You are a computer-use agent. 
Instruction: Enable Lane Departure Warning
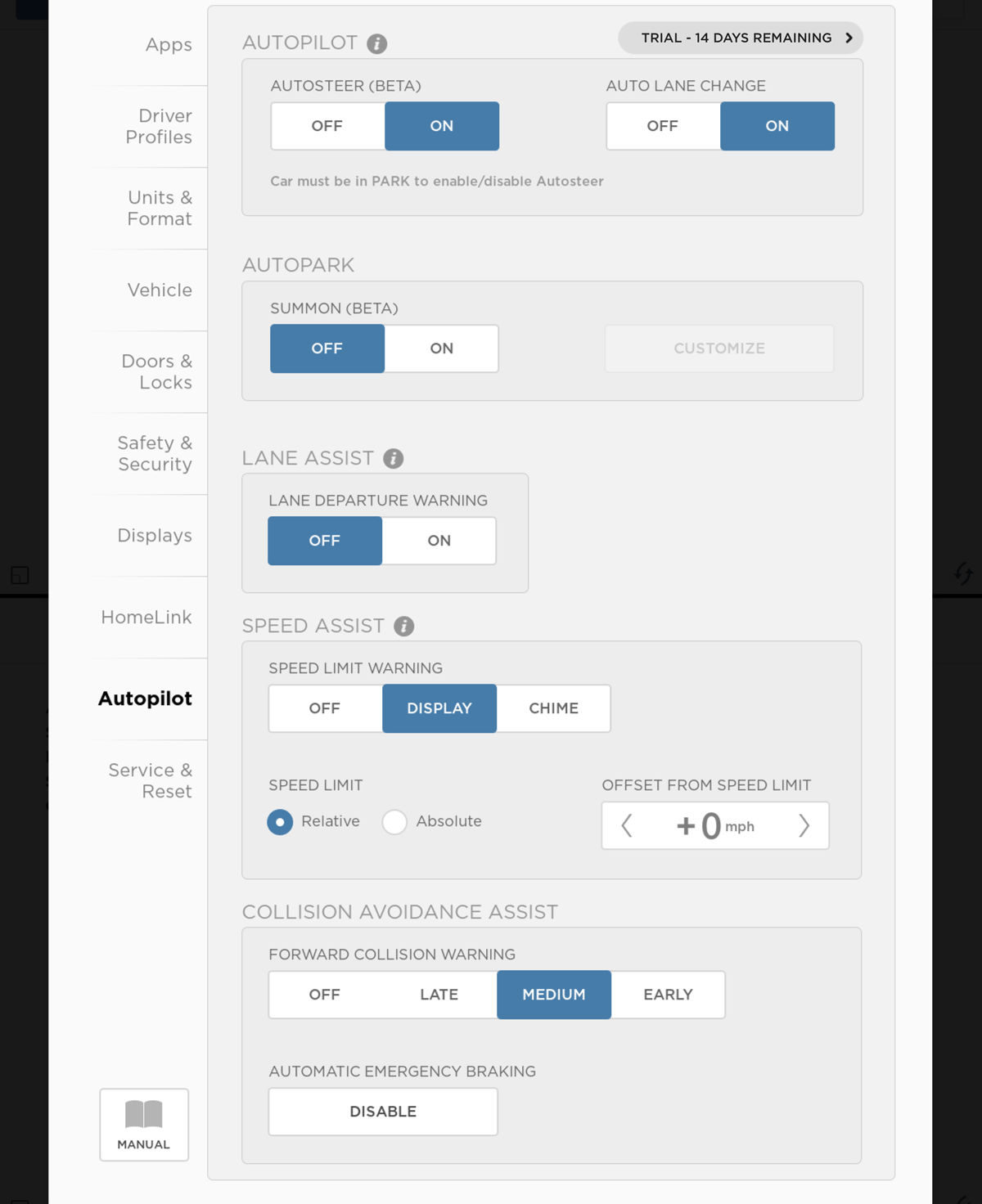pos(439,541)
